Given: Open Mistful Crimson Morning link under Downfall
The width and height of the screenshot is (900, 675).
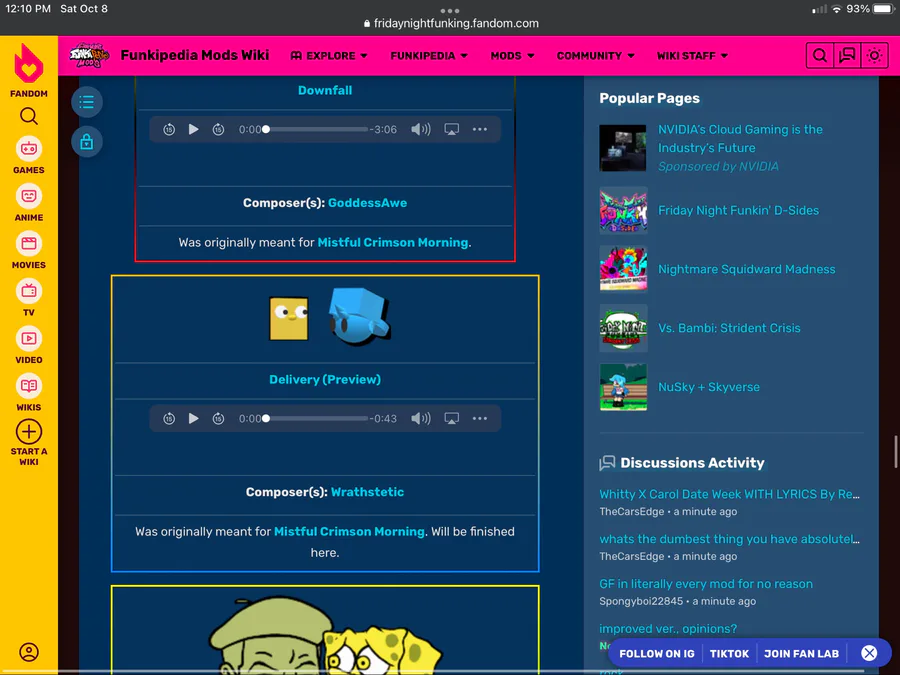Looking at the screenshot, I should tap(393, 242).
